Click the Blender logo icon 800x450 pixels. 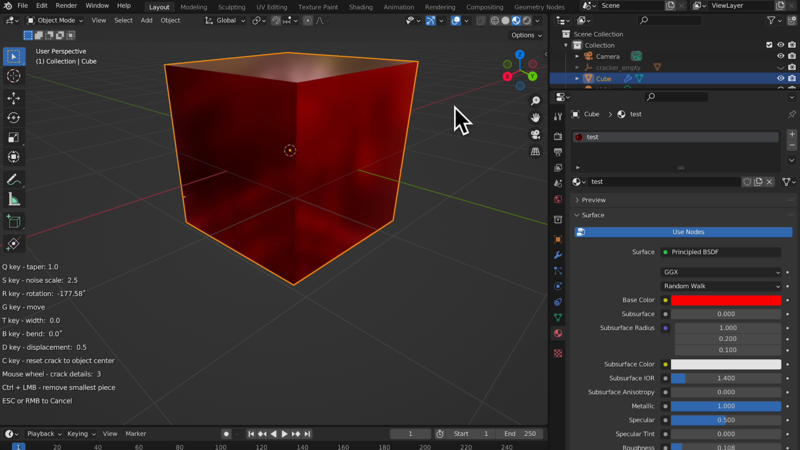(8, 6)
